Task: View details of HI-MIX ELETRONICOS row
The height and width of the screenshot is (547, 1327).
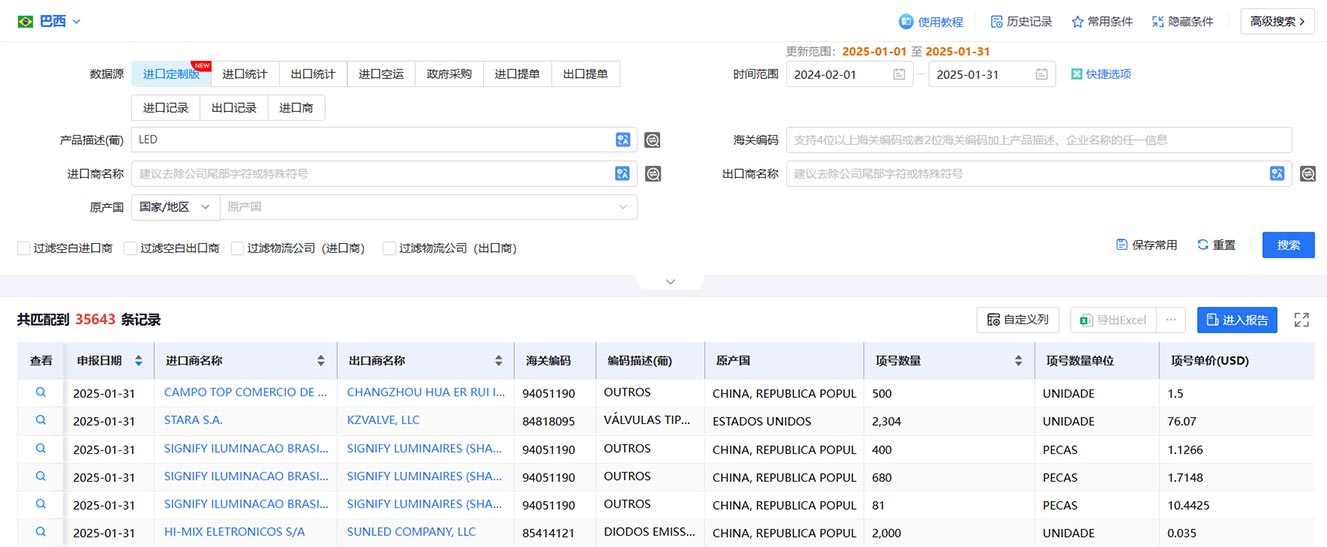Action: point(41,532)
